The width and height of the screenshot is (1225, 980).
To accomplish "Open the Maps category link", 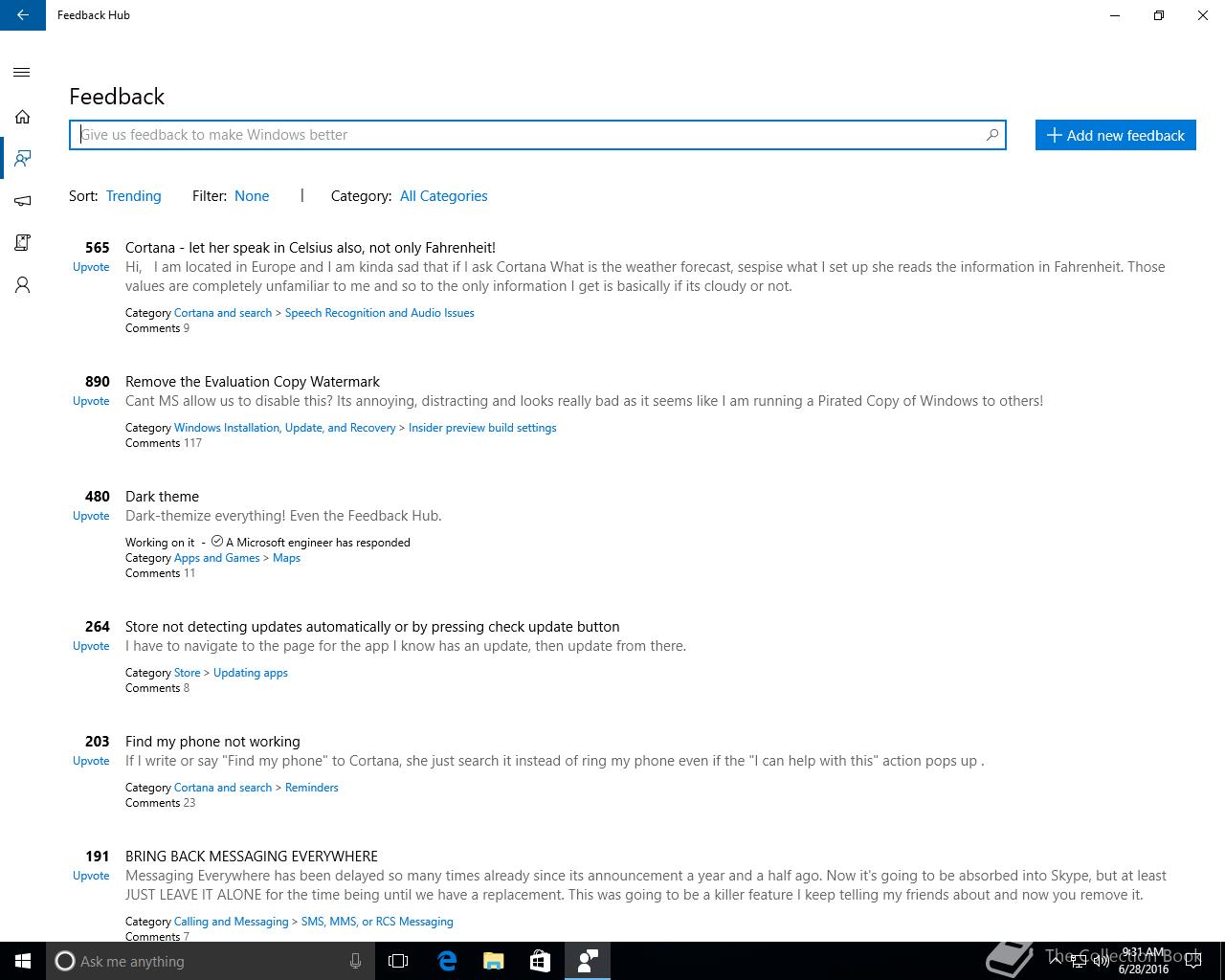I will pyautogui.click(x=286, y=558).
